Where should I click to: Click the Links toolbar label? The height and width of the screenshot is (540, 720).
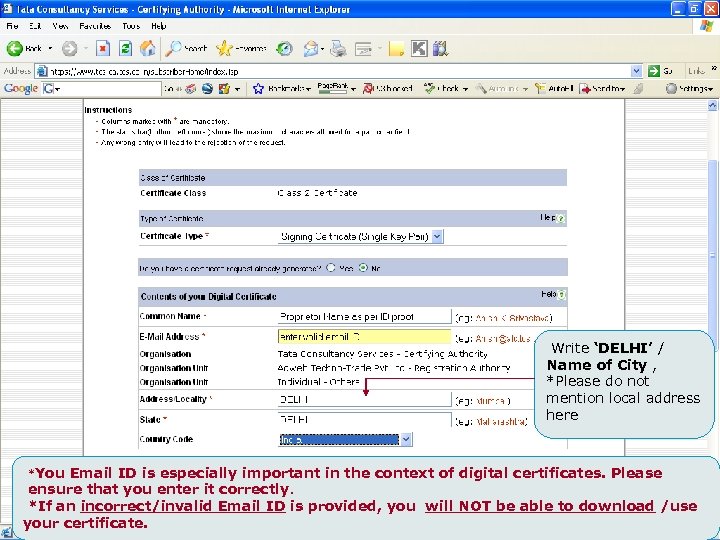[x=697, y=71]
